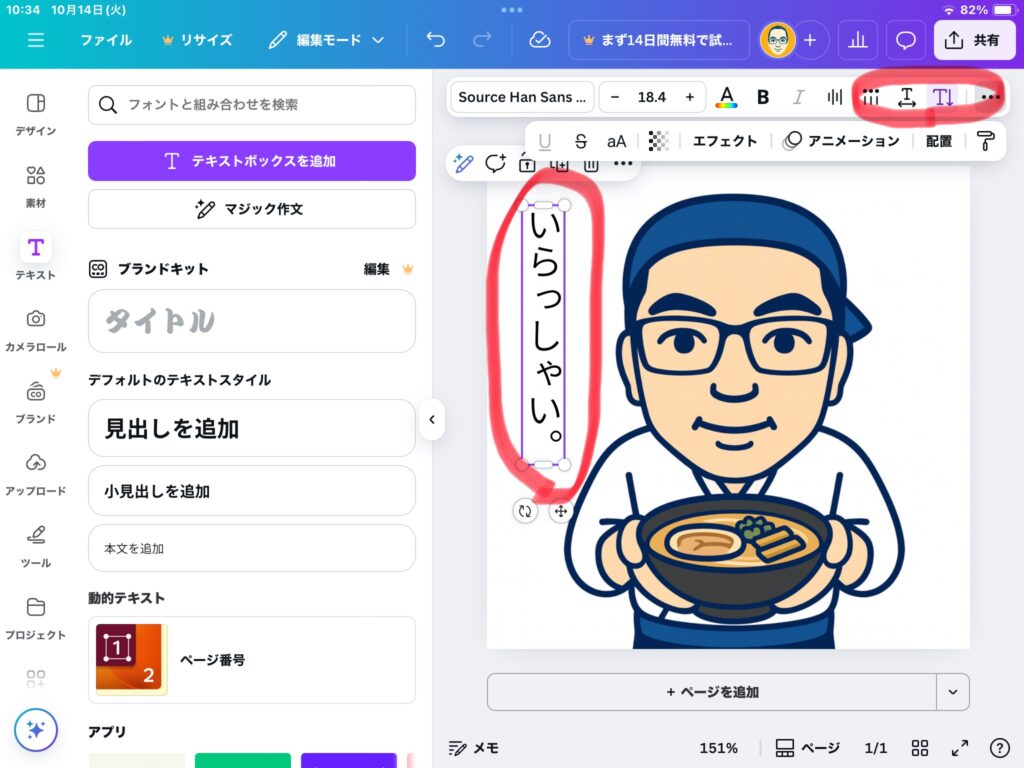Click the テキストボックスを追加 button
Viewport: 1024px width, 768px height.
click(252, 161)
